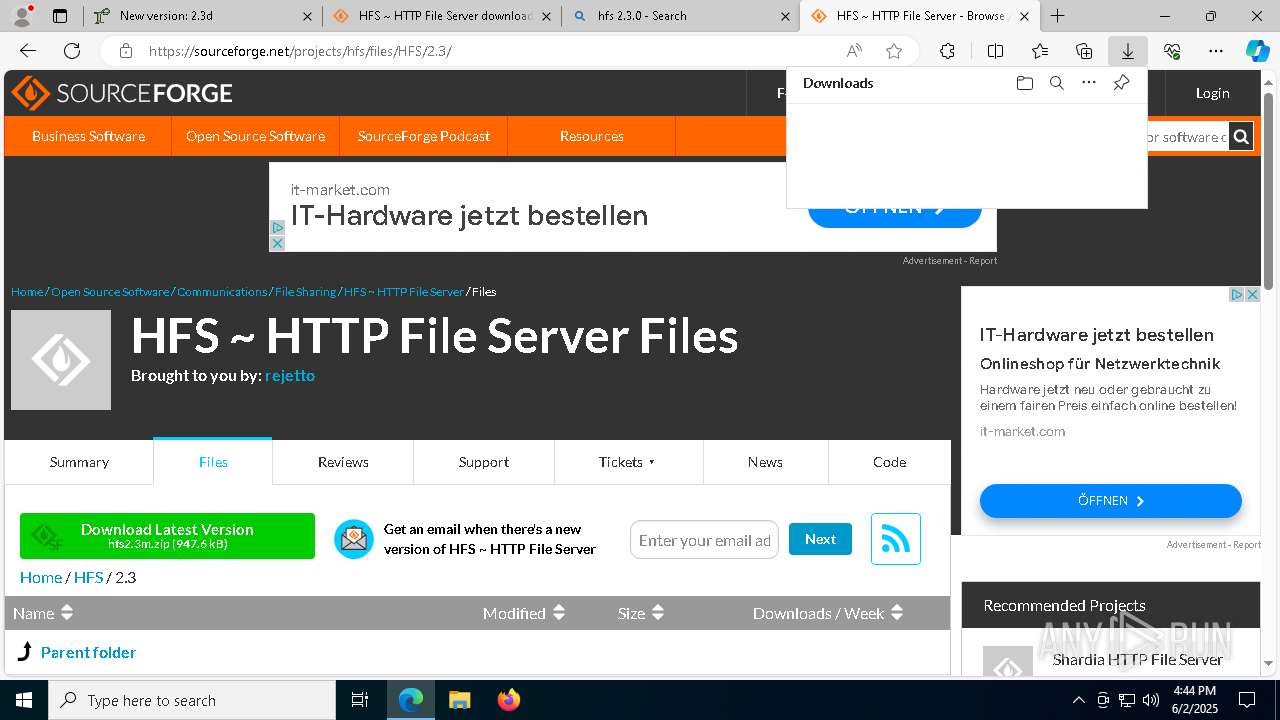The width and height of the screenshot is (1280, 720).
Task: Click the browser address bar URL
Action: (300, 51)
